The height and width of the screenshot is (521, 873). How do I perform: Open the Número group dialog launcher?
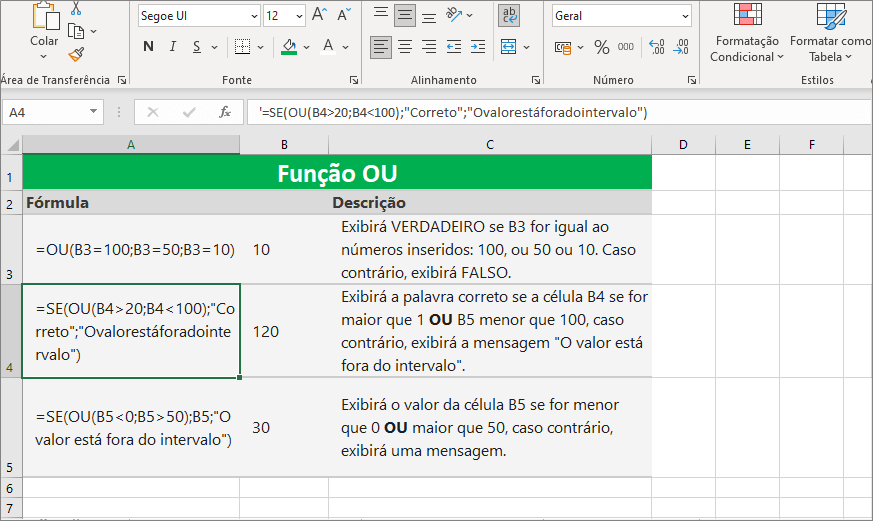[x=691, y=80]
